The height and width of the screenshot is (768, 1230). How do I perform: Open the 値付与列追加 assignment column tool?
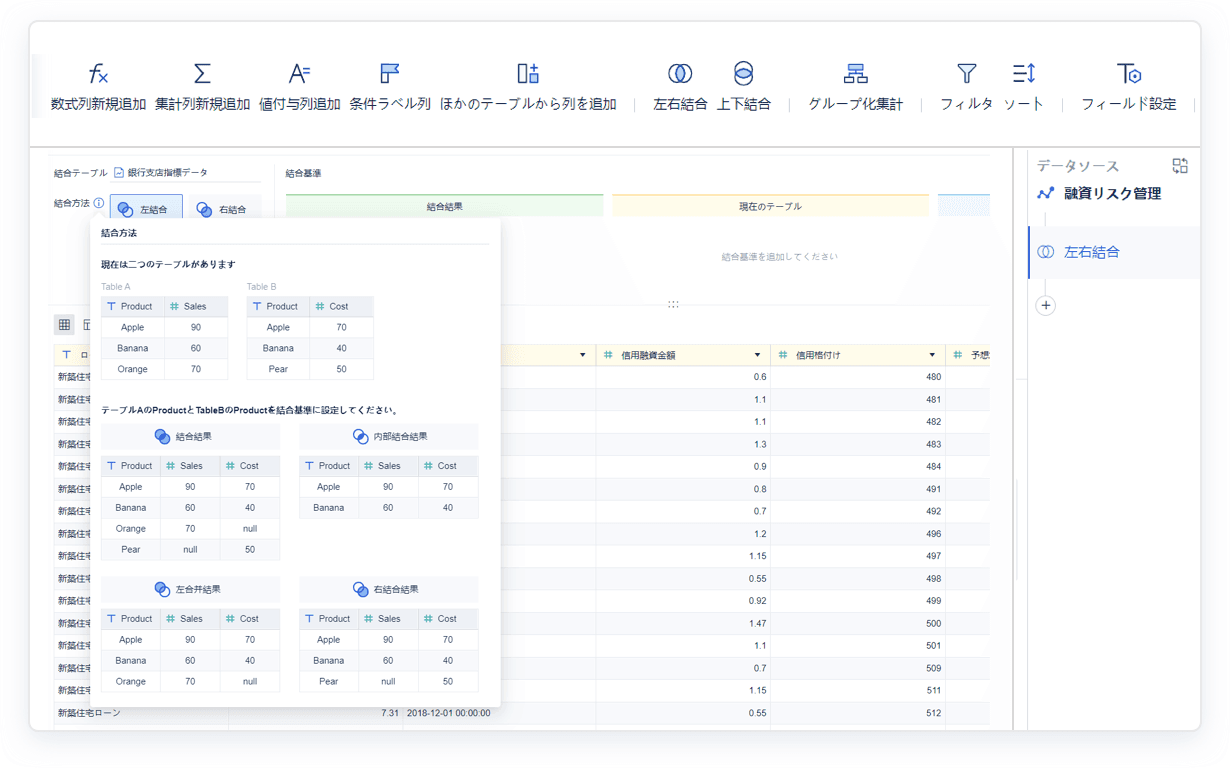click(x=299, y=74)
